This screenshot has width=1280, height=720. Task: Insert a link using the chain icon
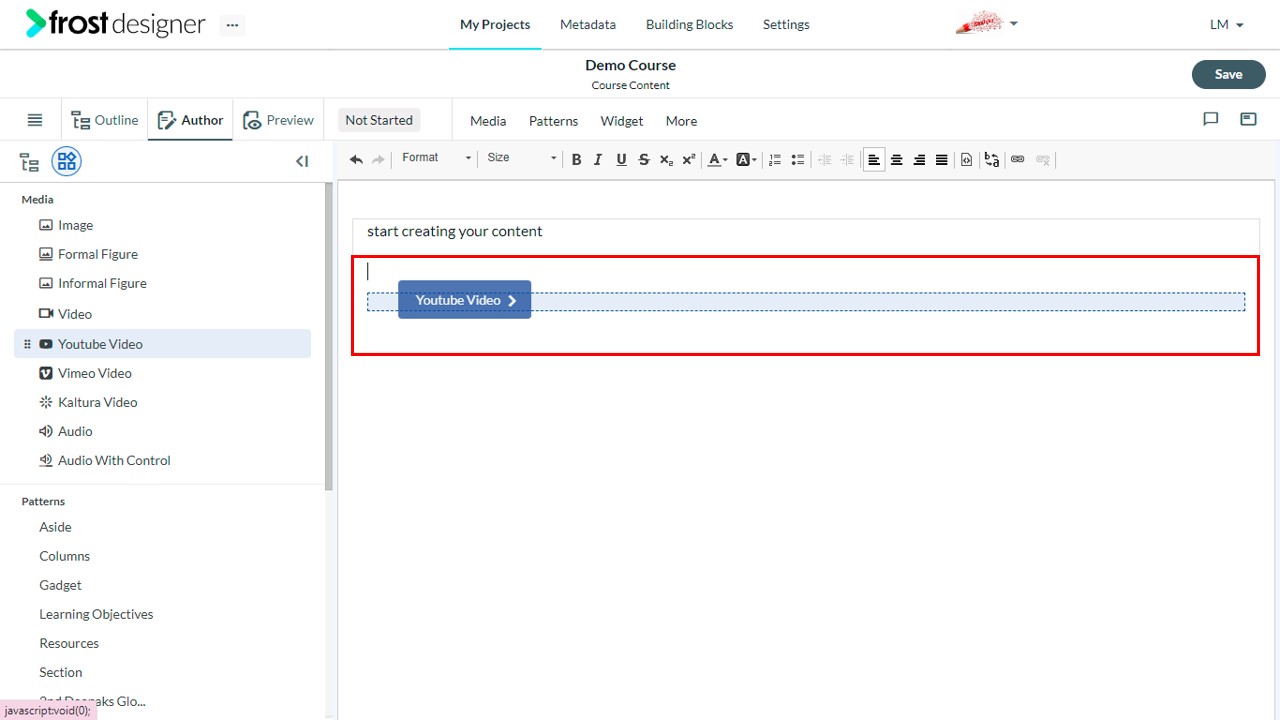(x=1018, y=159)
